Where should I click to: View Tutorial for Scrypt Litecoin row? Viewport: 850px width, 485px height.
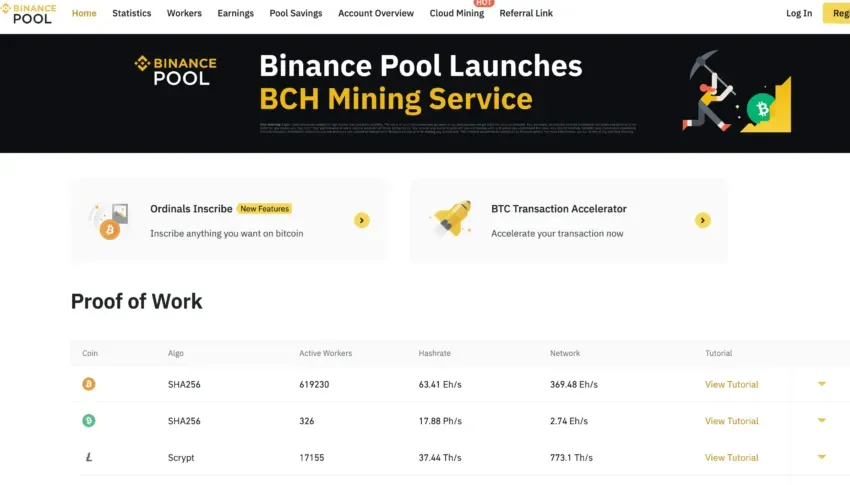tap(731, 457)
